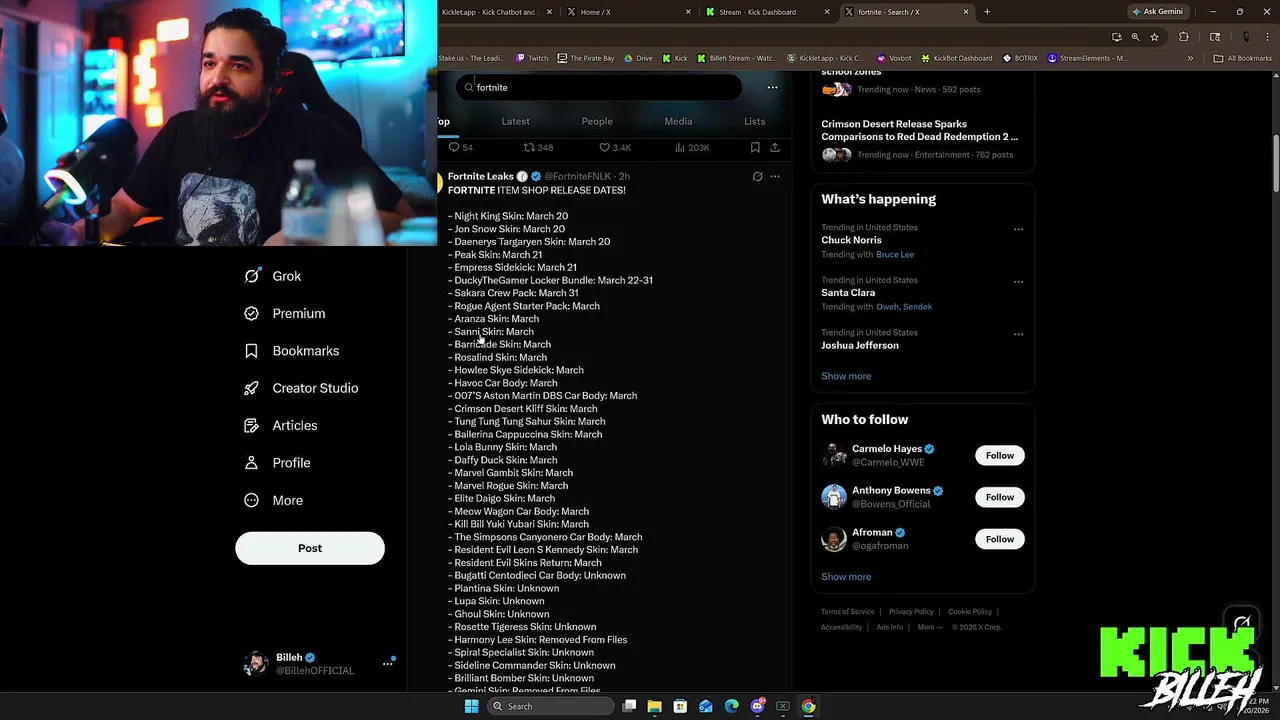Click the Windows taskbar Search box
Viewport: 1280px width, 720px height.
coord(550,706)
